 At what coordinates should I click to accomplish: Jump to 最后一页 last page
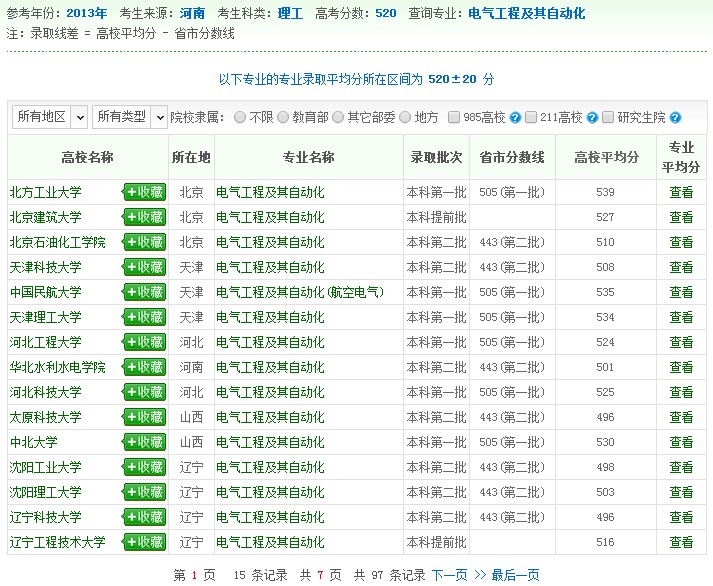pos(515,575)
